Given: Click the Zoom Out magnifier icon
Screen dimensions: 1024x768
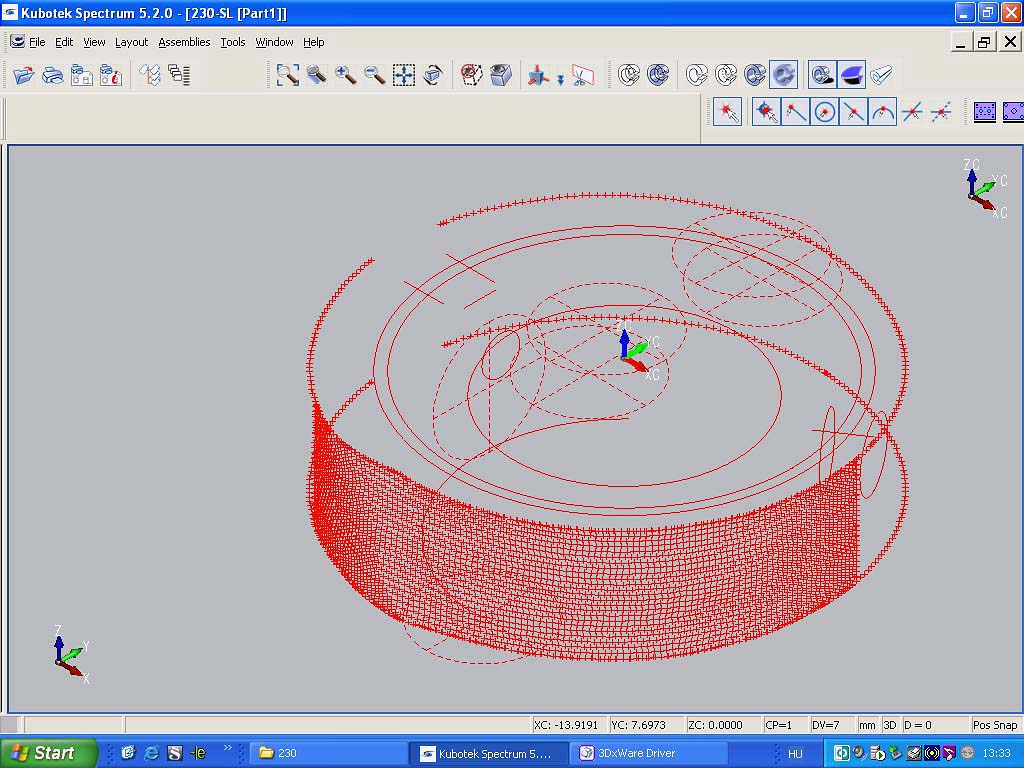Looking at the screenshot, I should pyautogui.click(x=375, y=75).
